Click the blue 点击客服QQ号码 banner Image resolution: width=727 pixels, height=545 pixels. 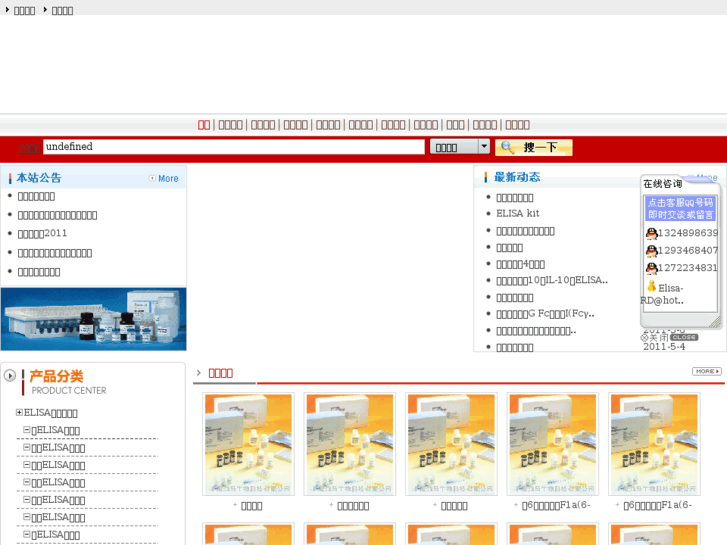(680, 208)
